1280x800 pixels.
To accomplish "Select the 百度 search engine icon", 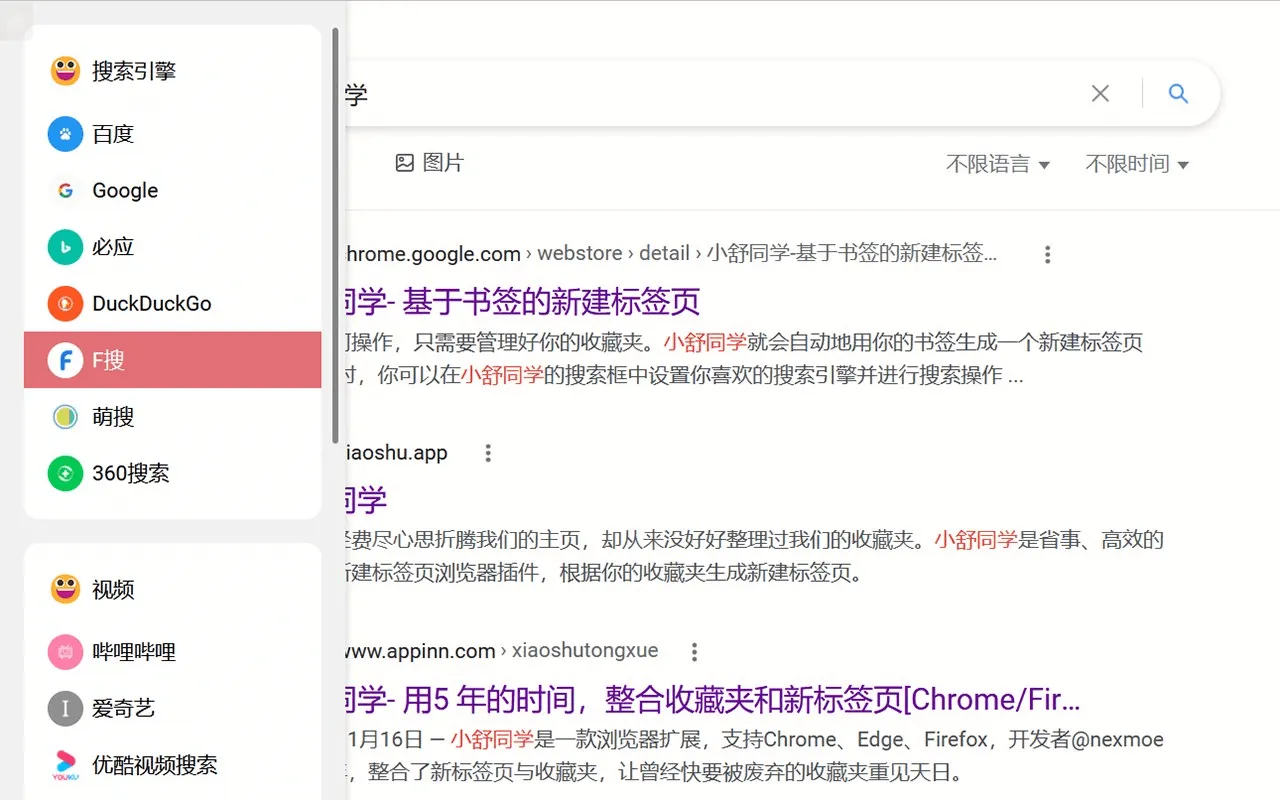I will 64,134.
